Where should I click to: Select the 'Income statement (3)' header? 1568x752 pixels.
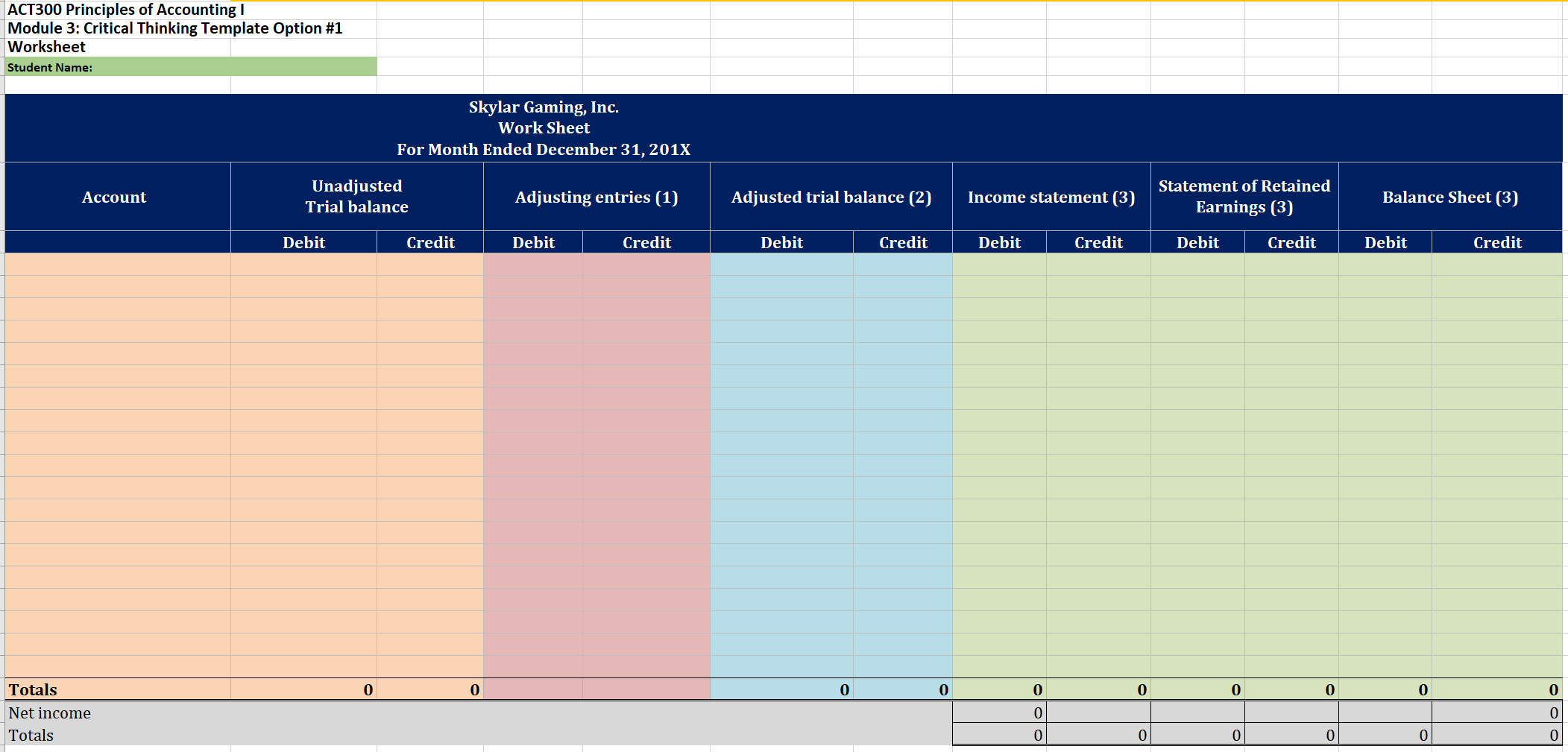click(1051, 197)
